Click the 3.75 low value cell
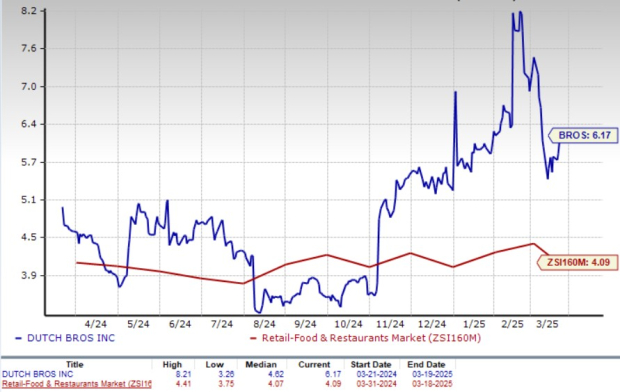620x392 pixels. pos(226,384)
